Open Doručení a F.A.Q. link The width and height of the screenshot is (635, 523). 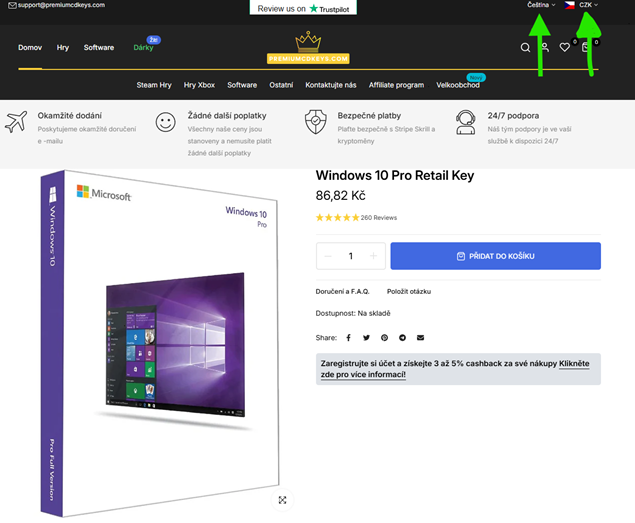pyautogui.click(x=343, y=291)
